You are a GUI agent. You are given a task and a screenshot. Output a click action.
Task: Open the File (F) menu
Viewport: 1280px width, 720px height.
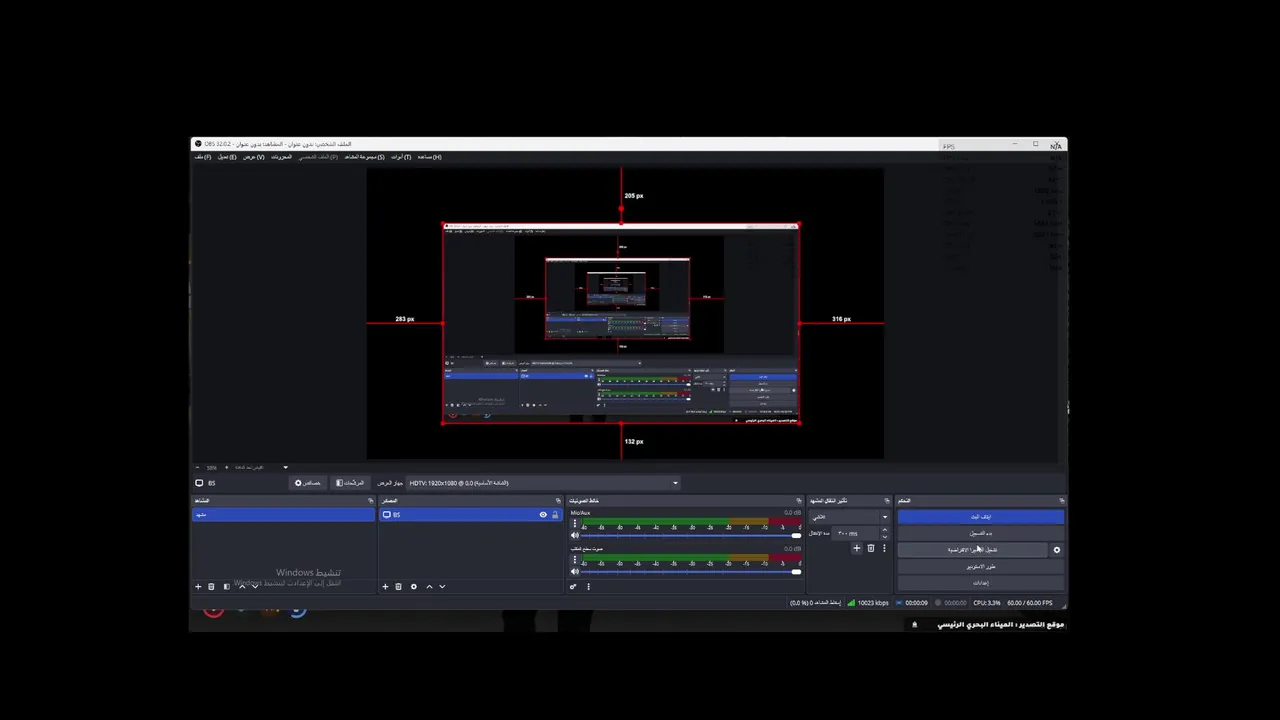[202, 157]
